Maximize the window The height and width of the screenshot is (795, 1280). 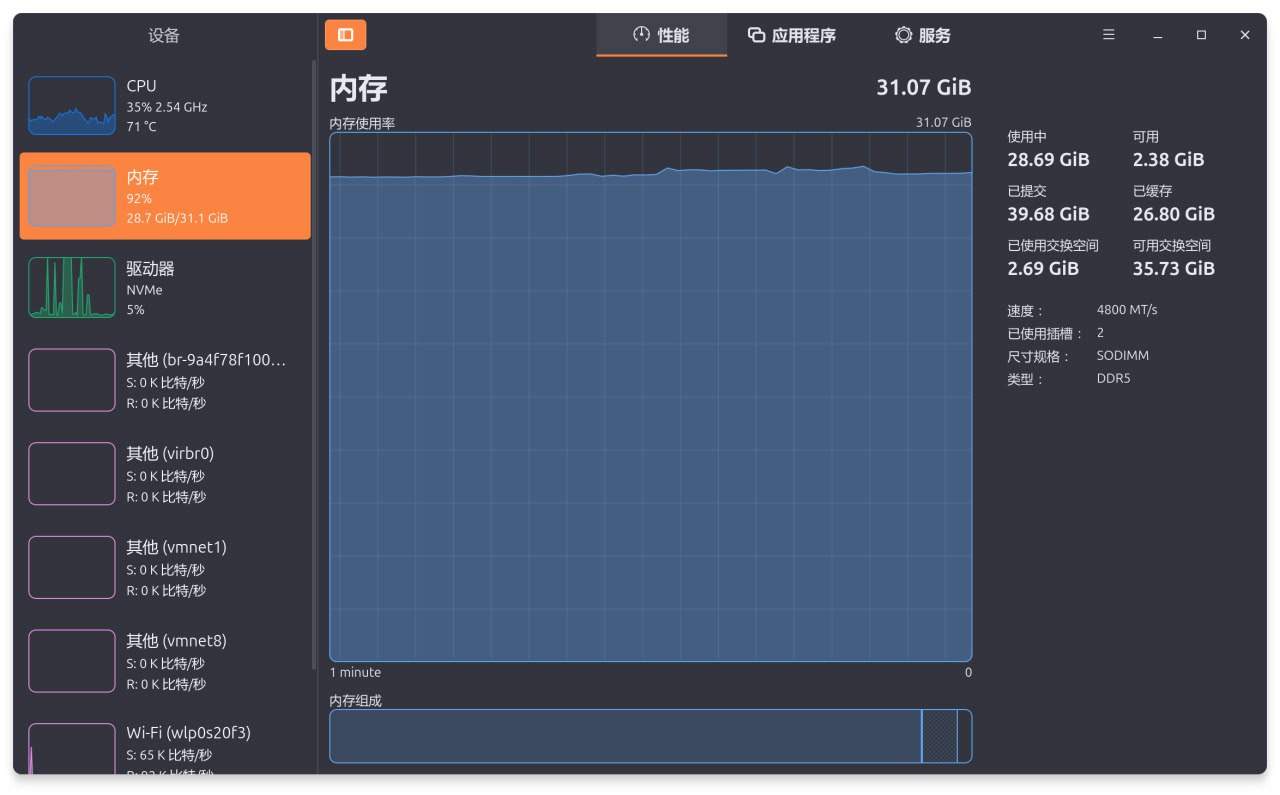pos(1201,35)
